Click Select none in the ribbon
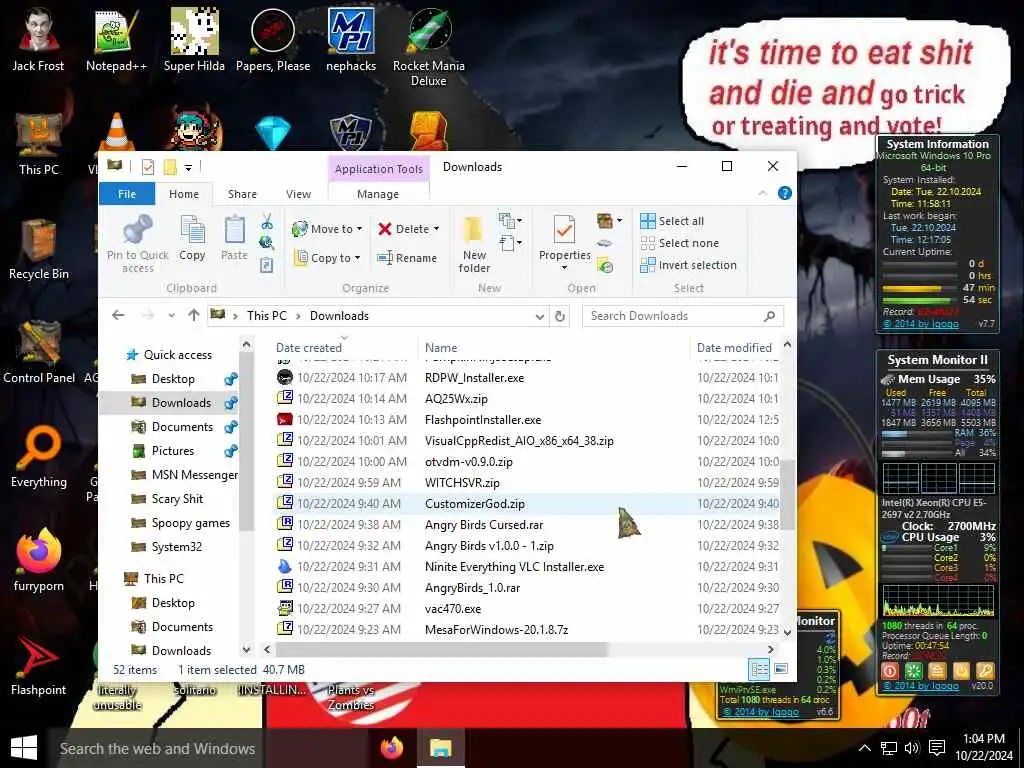 [x=679, y=243]
